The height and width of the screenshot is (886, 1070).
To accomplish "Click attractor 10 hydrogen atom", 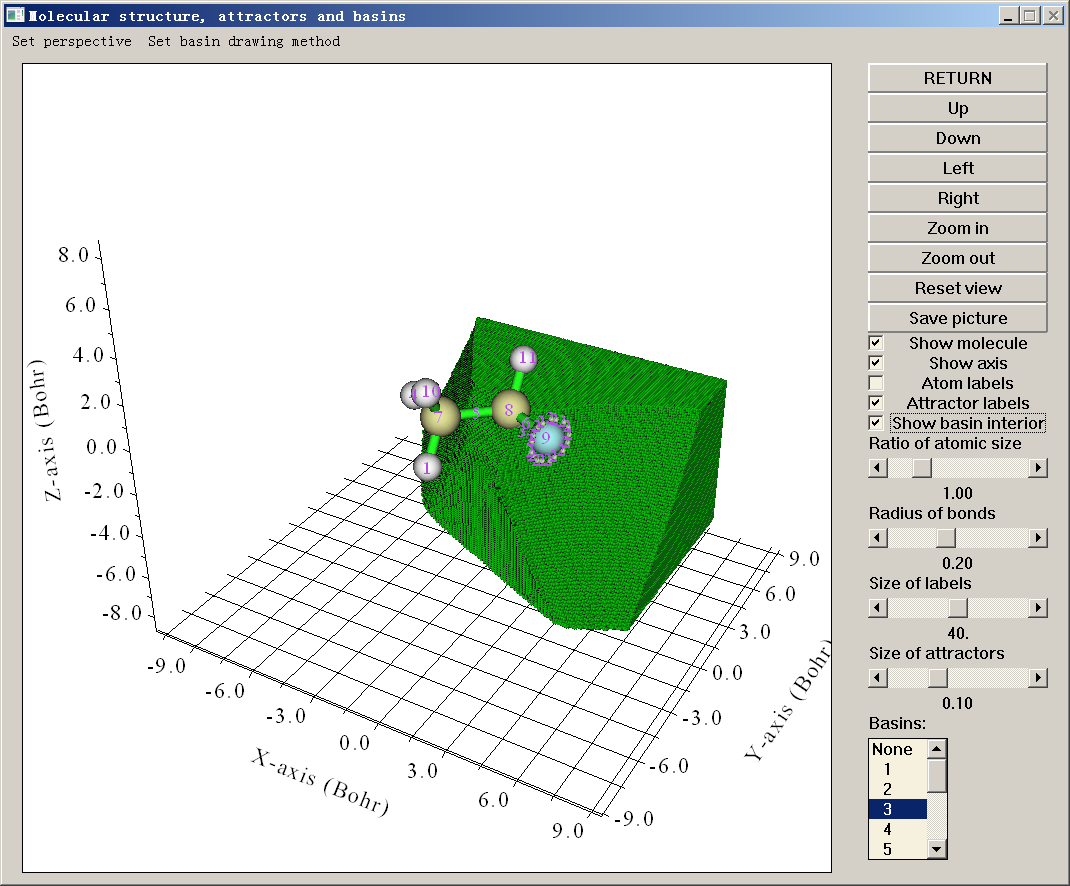I will click(x=427, y=392).
